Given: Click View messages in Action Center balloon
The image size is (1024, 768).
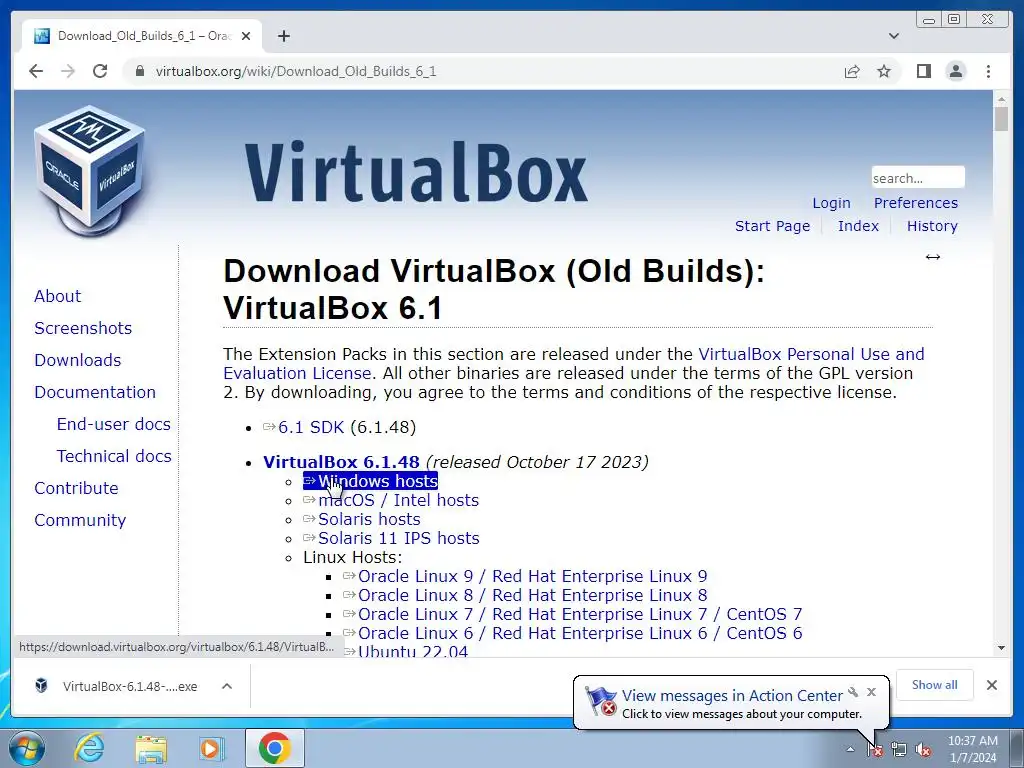Looking at the screenshot, I should tap(732, 696).
